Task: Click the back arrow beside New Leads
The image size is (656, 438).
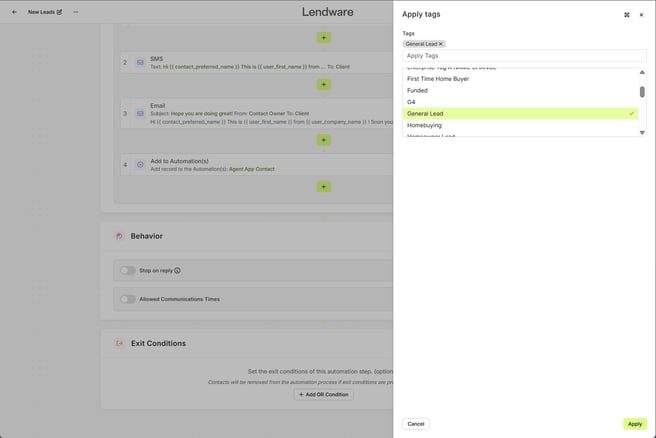Action: pyautogui.click(x=14, y=12)
